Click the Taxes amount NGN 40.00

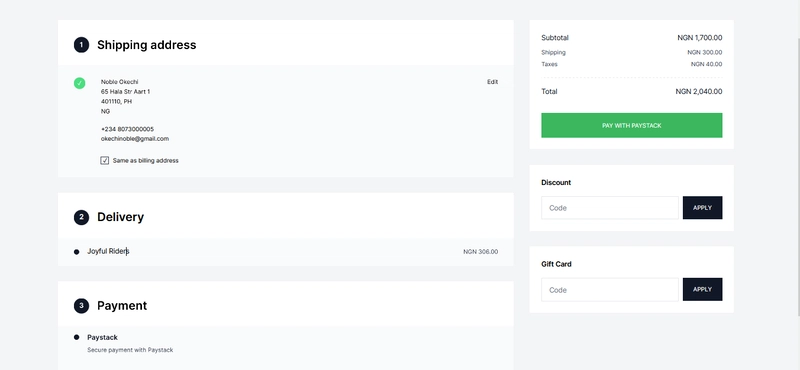[x=707, y=64]
